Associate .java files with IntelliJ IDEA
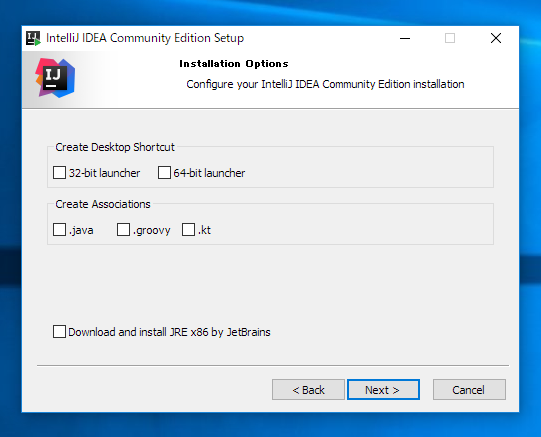 pyautogui.click(x=59, y=229)
